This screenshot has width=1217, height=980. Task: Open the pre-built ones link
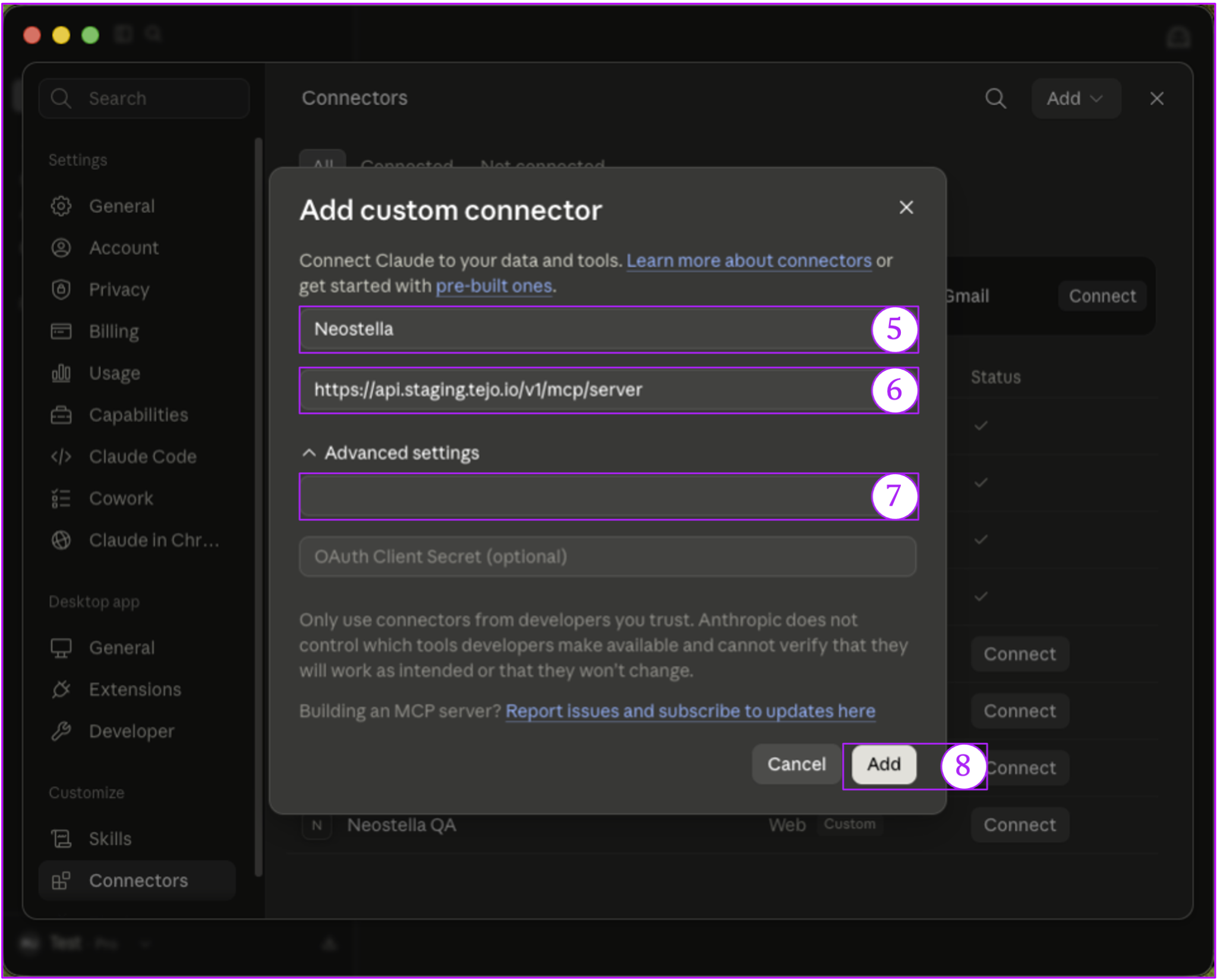[494, 286]
